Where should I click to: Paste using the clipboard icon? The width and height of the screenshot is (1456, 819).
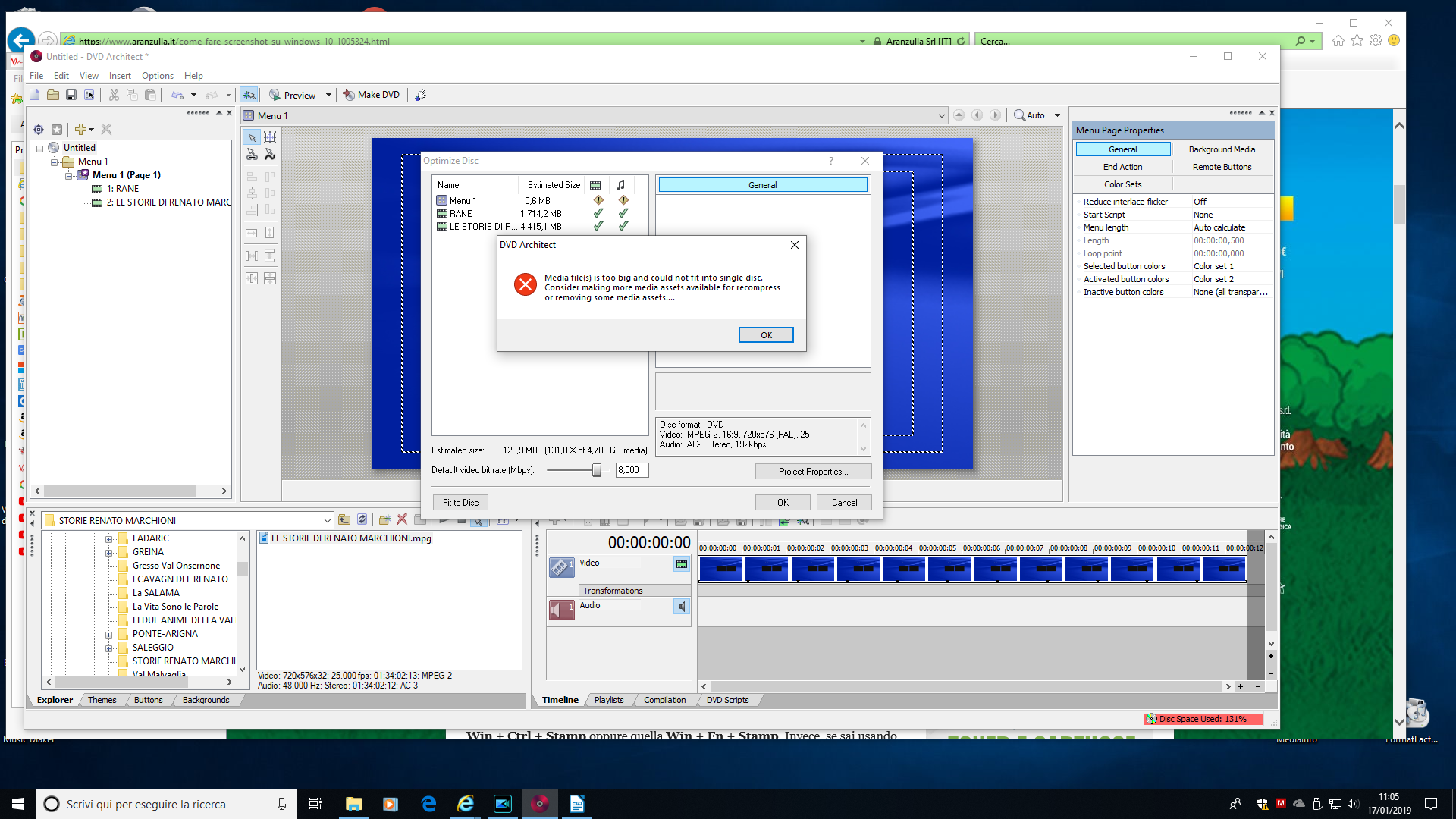(150, 95)
